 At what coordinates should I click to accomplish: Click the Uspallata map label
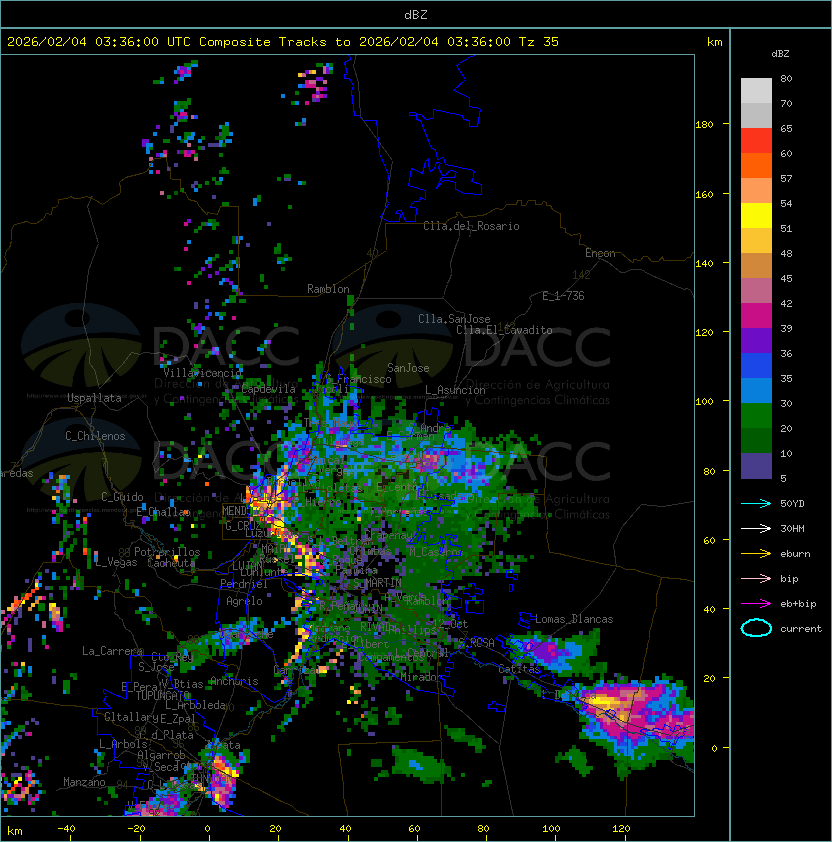click(95, 398)
